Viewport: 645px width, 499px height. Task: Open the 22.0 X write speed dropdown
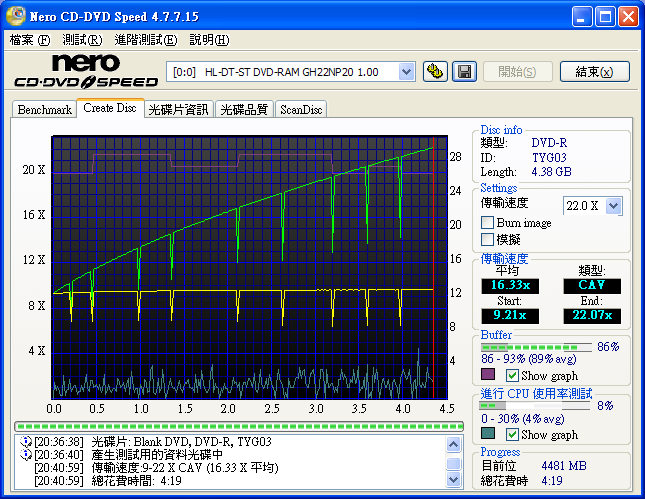tap(613, 205)
